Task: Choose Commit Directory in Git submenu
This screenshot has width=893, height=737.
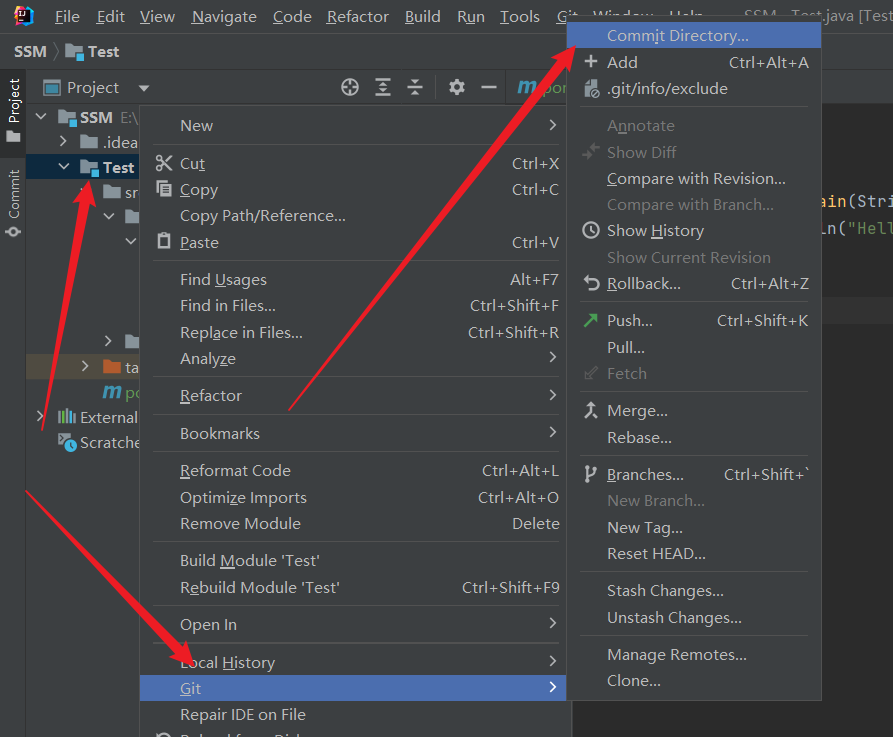Action: tap(694, 35)
